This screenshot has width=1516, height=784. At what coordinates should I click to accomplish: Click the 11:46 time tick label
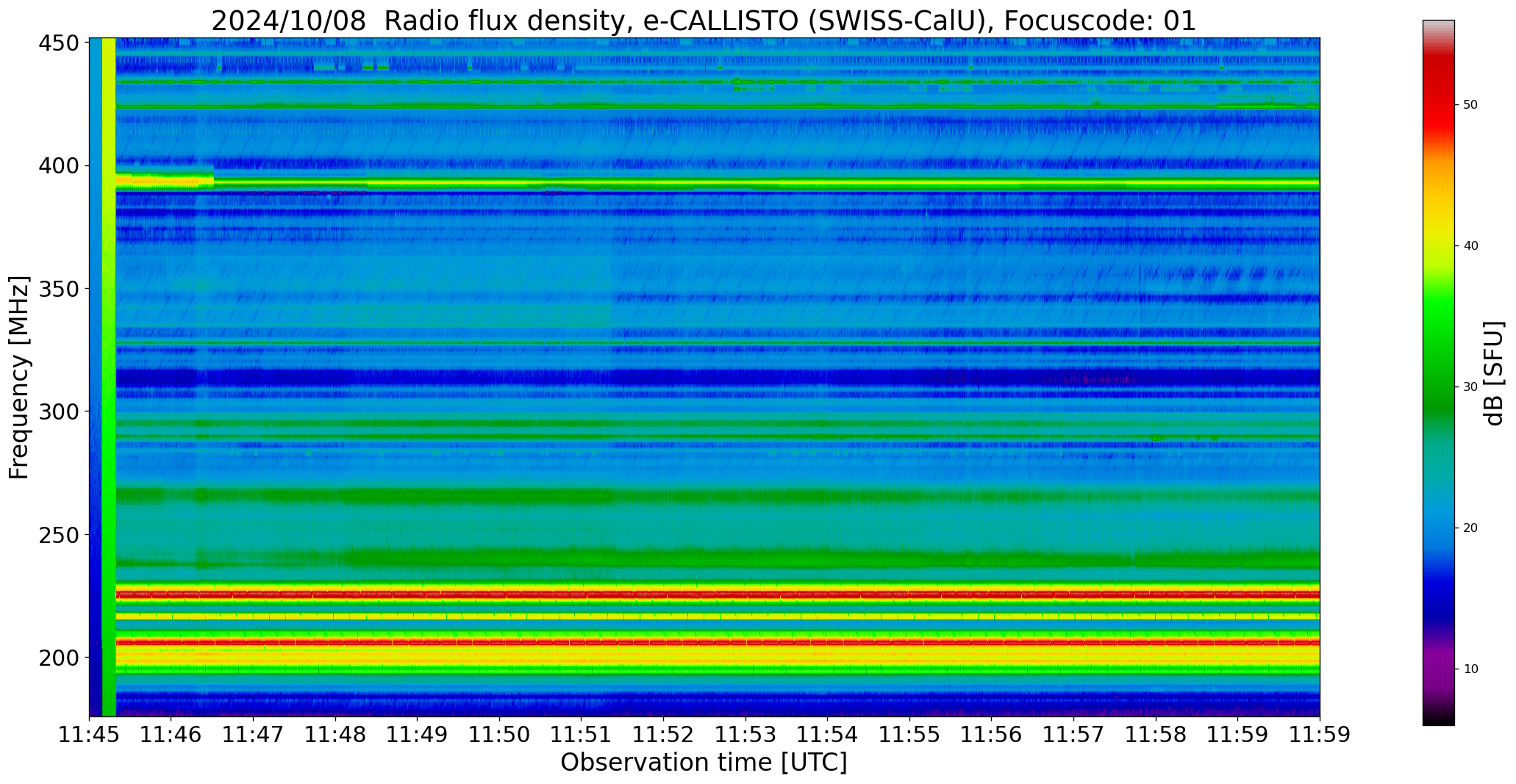pyautogui.click(x=171, y=735)
